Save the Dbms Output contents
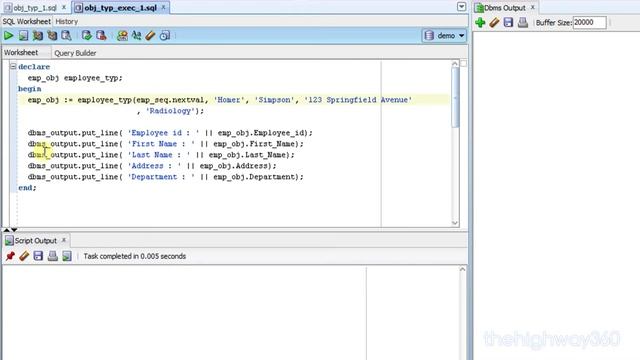Screen dimensions: 640x360 (508, 22)
